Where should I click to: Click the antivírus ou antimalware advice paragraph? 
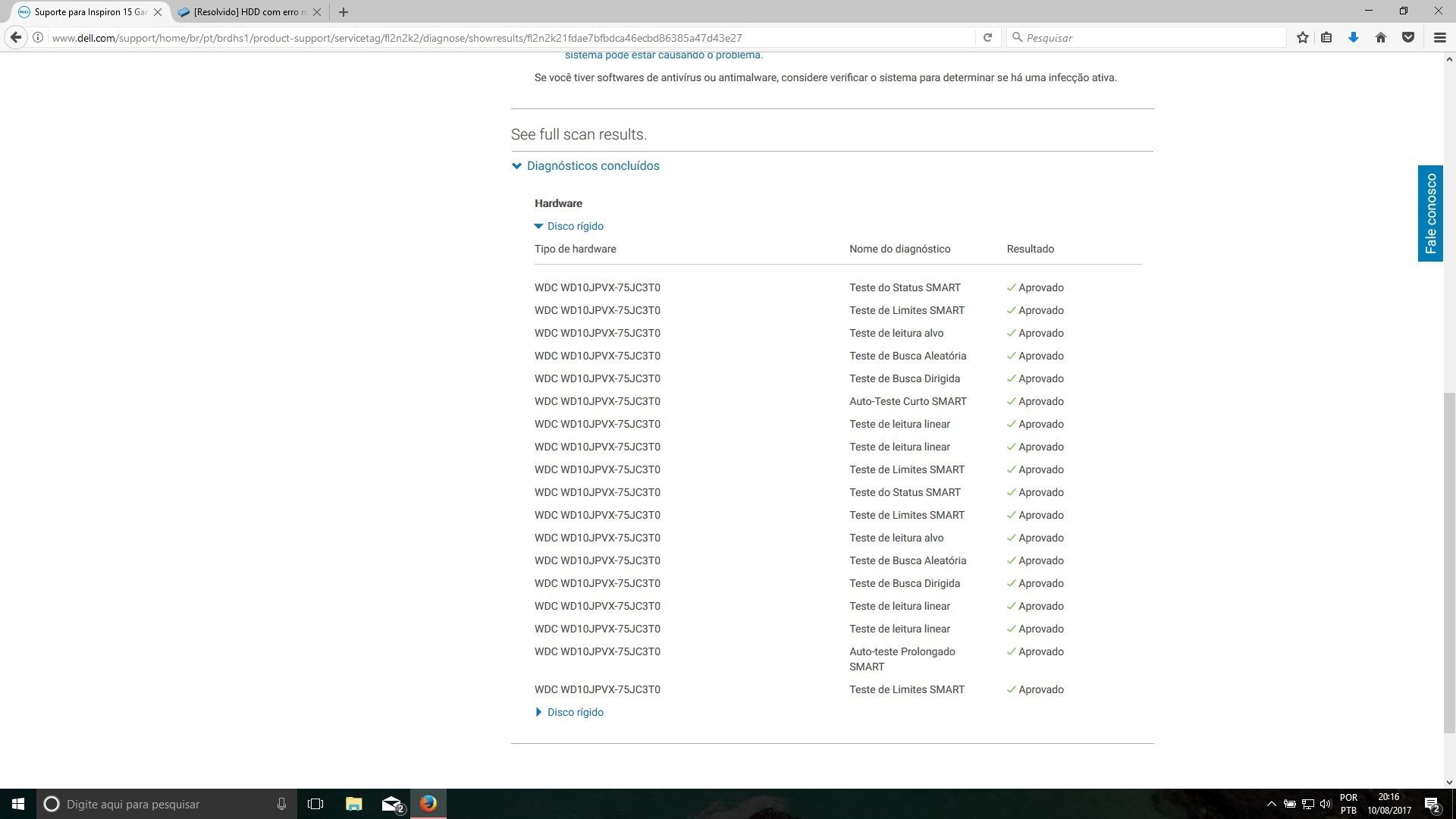825,77
